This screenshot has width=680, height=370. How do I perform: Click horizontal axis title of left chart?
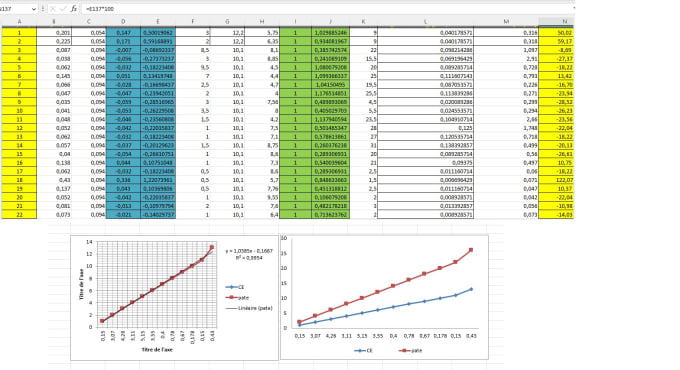157,350
